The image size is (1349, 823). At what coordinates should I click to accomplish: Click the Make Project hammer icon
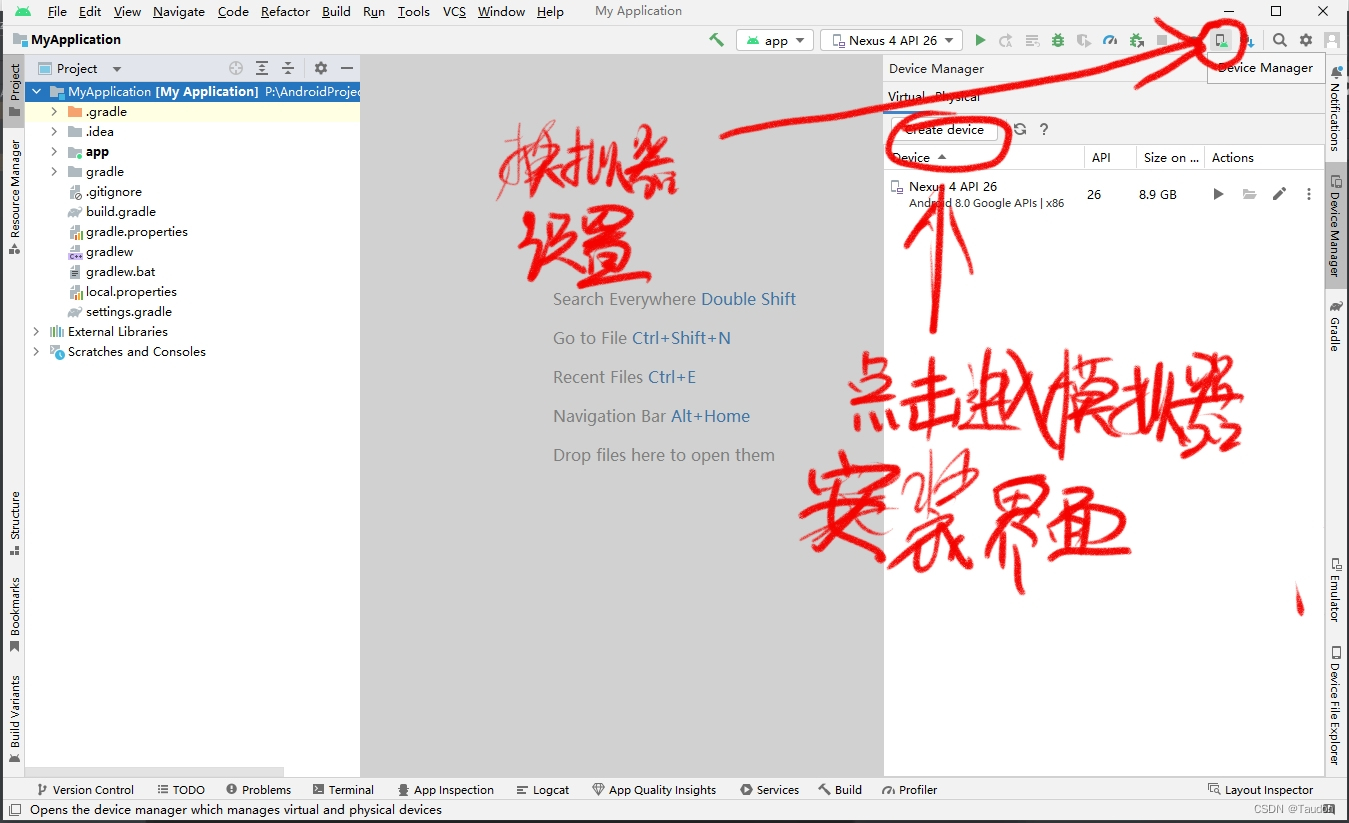pos(716,40)
